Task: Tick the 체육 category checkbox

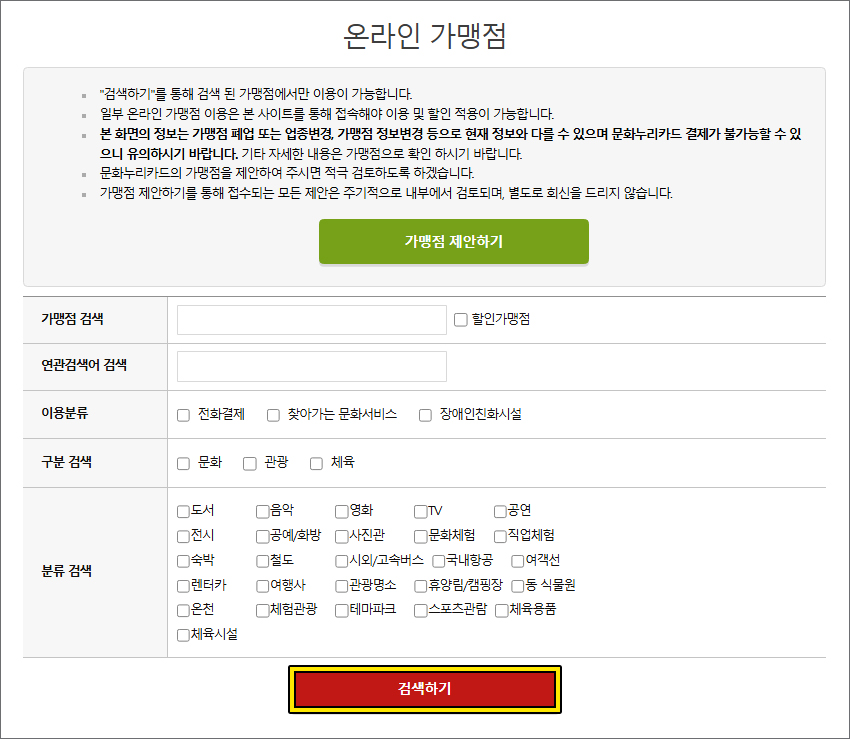Action: pos(316,463)
